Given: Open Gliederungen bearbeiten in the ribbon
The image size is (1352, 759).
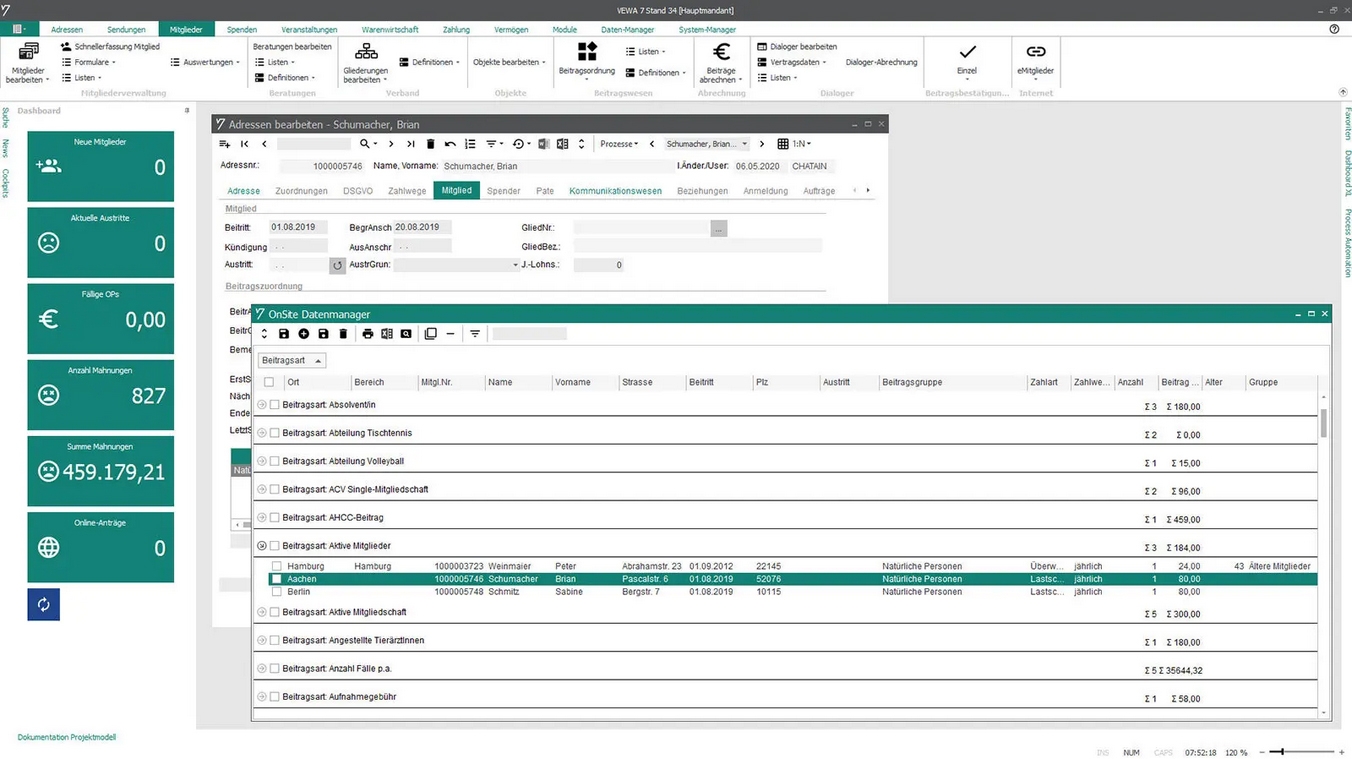Looking at the screenshot, I should (x=366, y=62).
